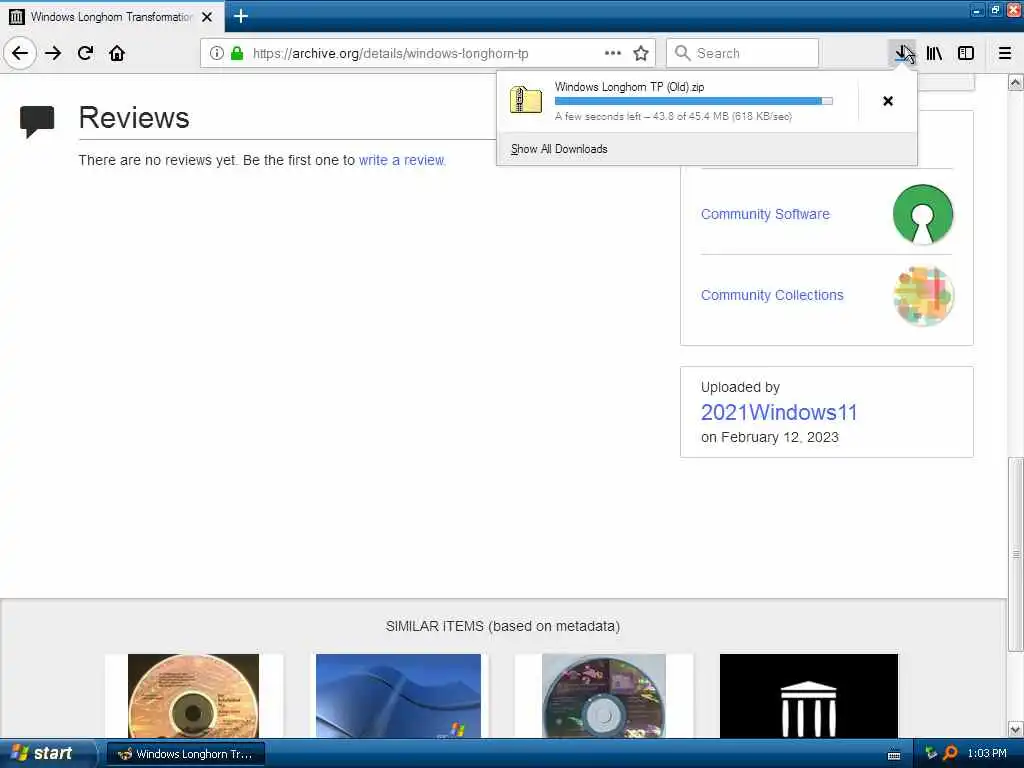This screenshot has height=768, width=1024.
Task: Open the Community Software link
Action: [765, 214]
